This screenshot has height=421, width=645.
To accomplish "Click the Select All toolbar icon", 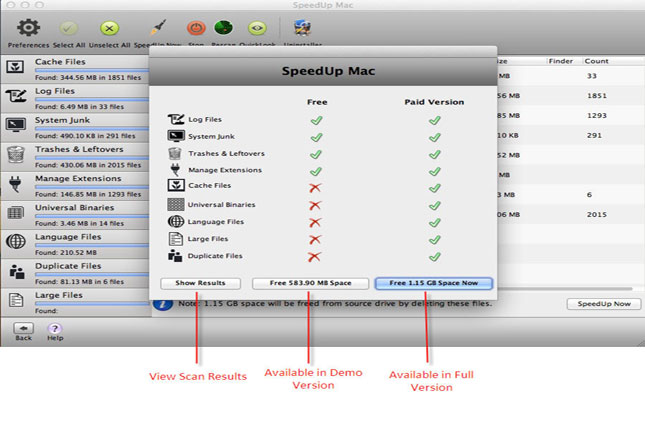I will [x=68, y=28].
